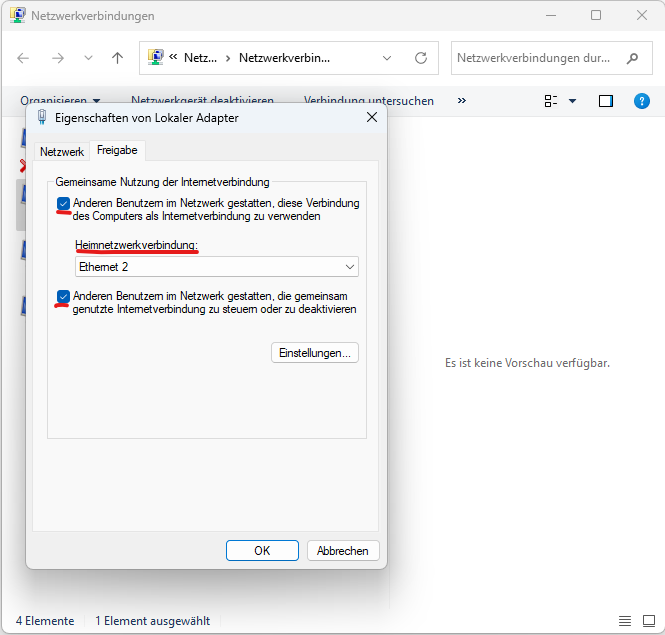Click the search magnifier icon
Viewport: 665px width, 635px height.
coord(632,58)
